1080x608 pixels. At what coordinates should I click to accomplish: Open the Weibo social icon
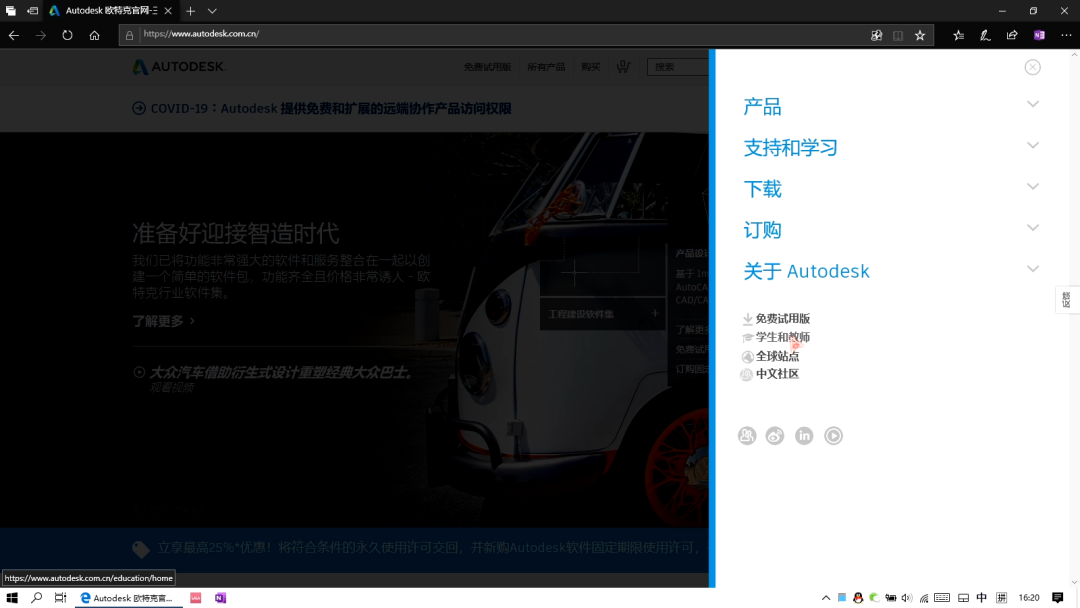click(775, 435)
